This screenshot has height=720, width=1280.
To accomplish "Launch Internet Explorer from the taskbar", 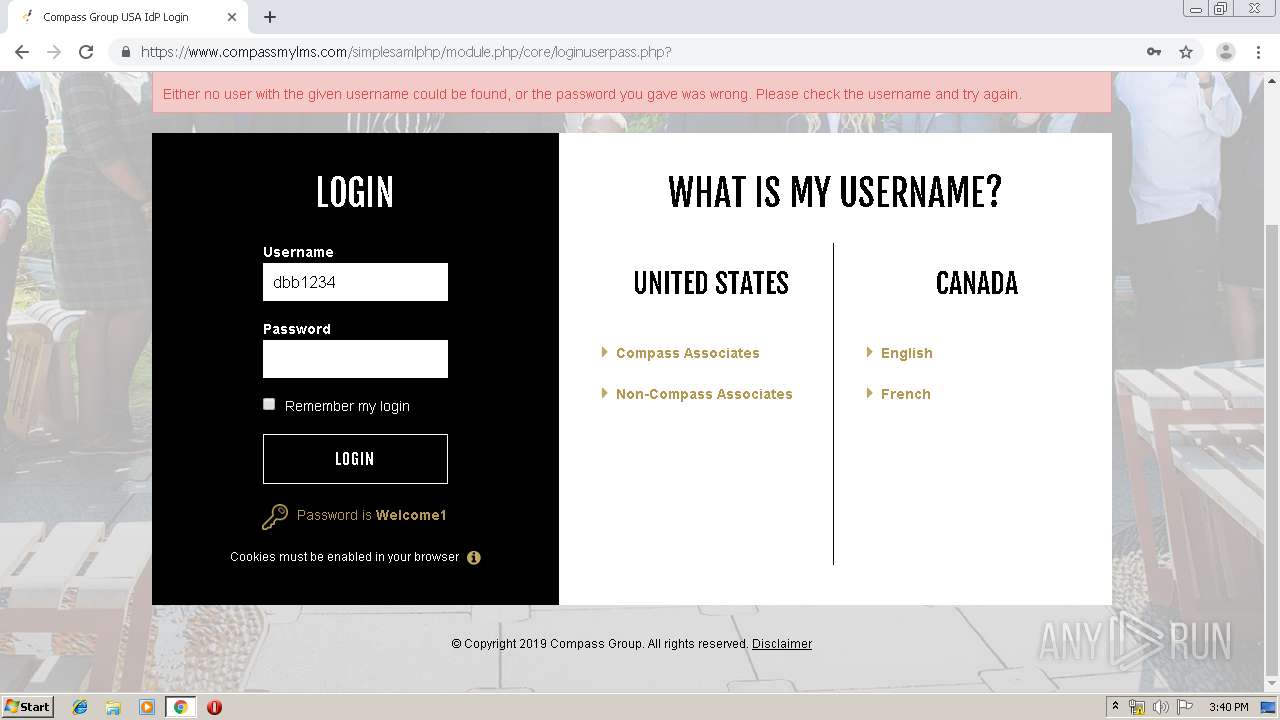I will pos(80,707).
